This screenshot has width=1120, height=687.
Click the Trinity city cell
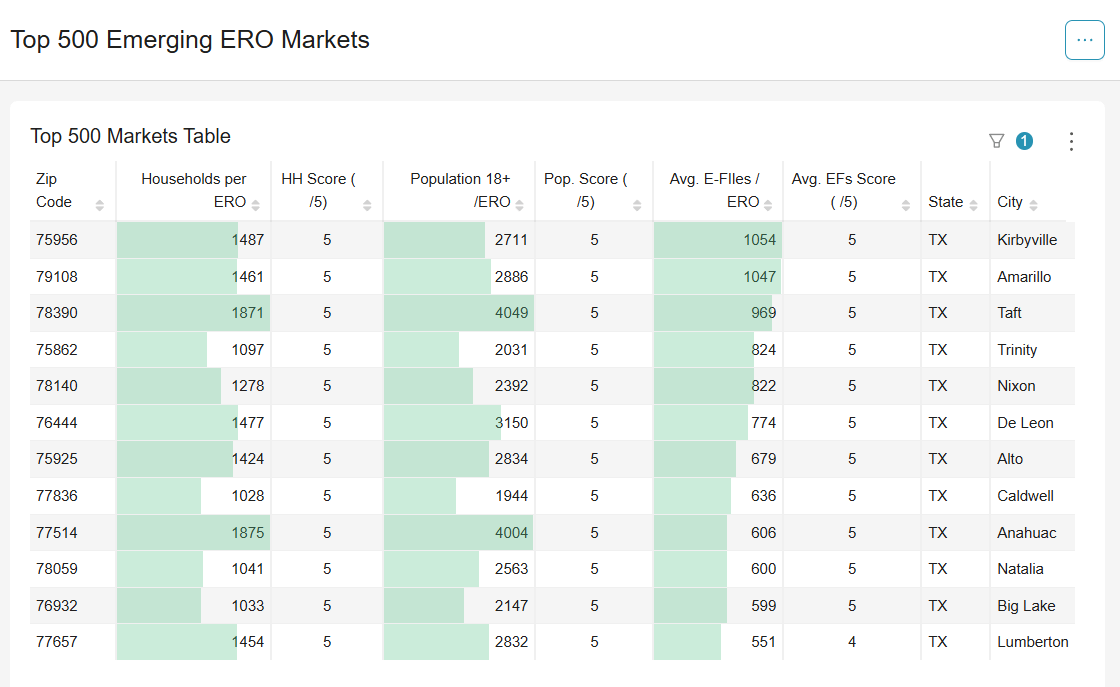point(1032,350)
